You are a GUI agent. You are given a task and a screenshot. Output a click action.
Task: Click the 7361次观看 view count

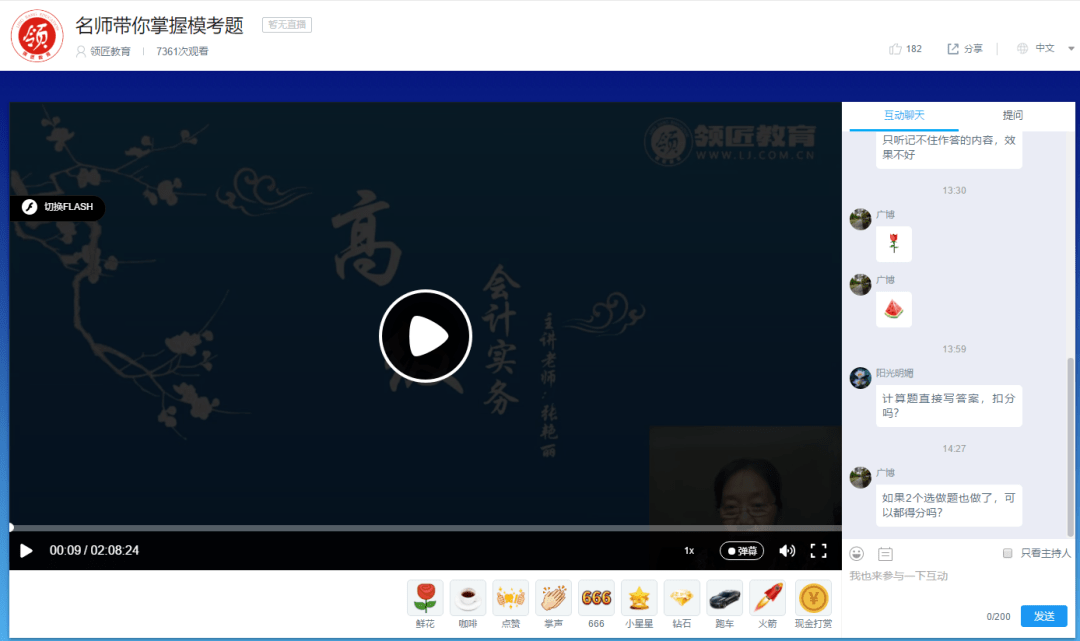click(x=182, y=52)
